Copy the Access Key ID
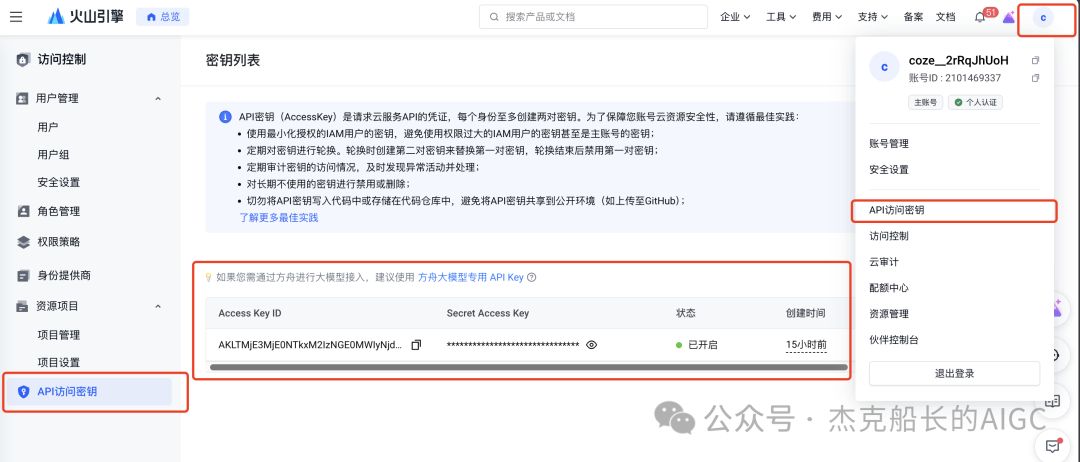 (x=415, y=345)
